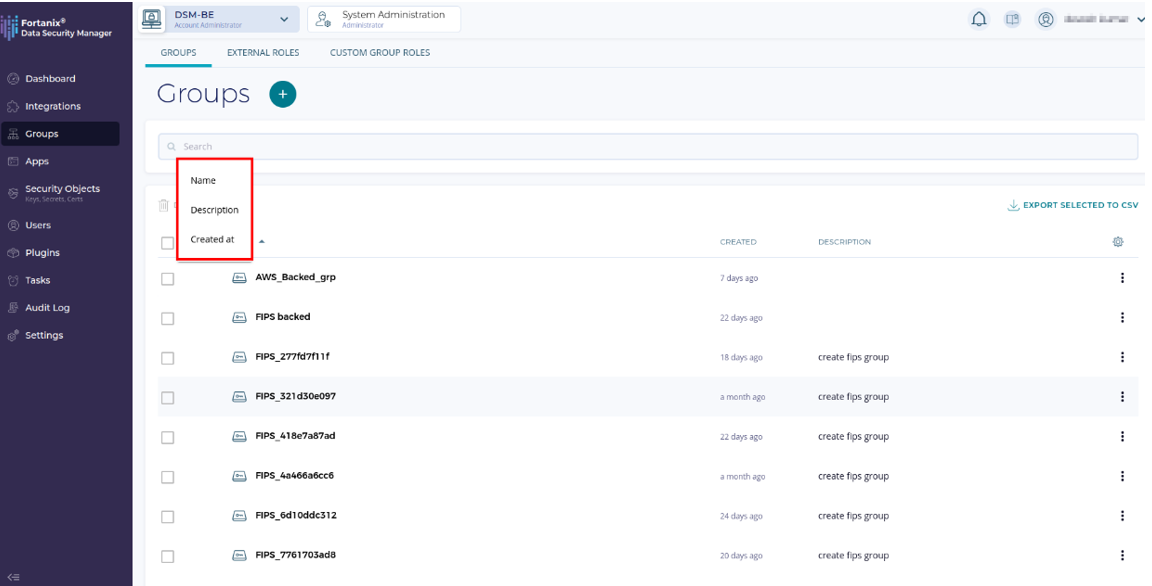The image size is (1152, 586).
Task: Click the column settings gear icon
Action: [1118, 242]
